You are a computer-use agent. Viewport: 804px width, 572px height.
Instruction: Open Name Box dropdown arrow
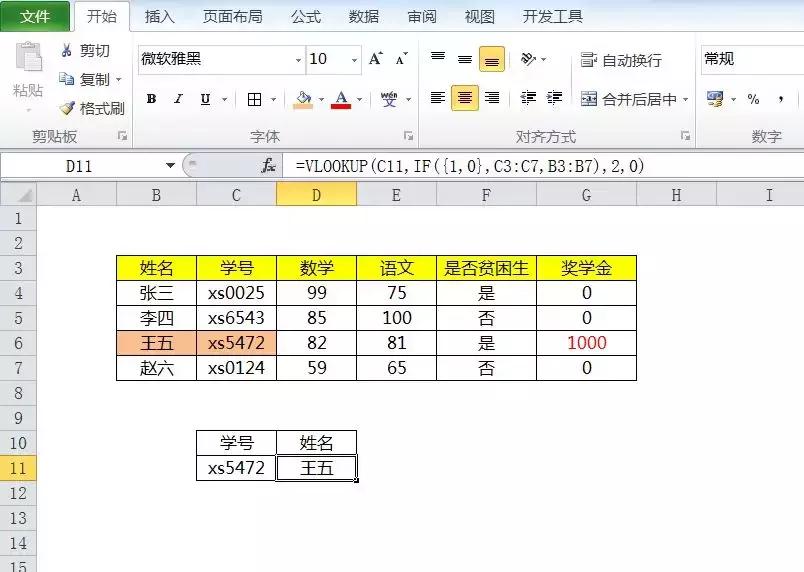170,166
